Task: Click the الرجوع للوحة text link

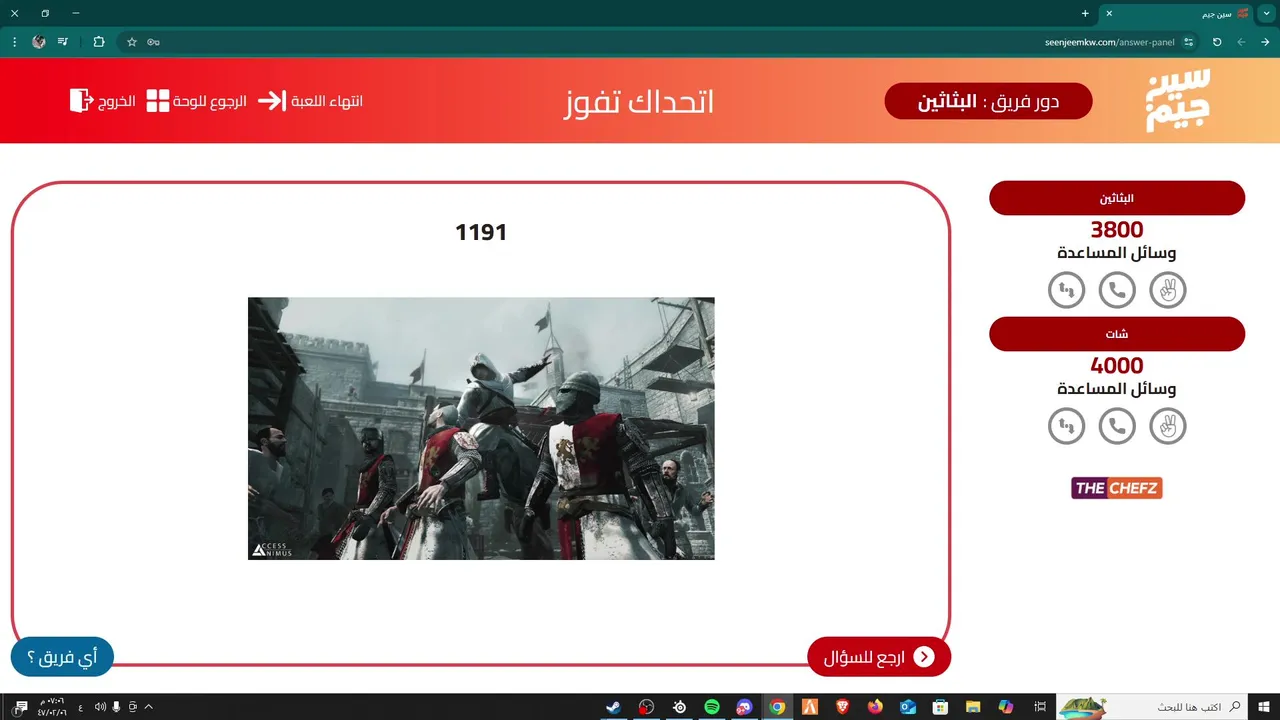Action: 210,101
